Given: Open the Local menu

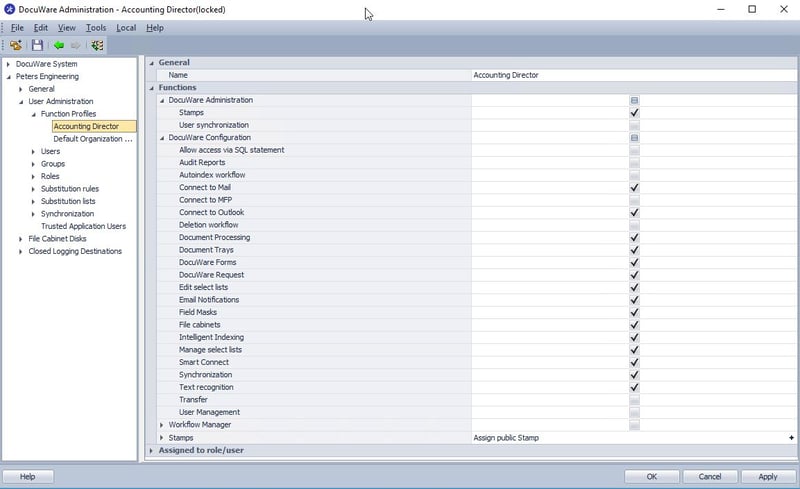Looking at the screenshot, I should [x=126, y=28].
